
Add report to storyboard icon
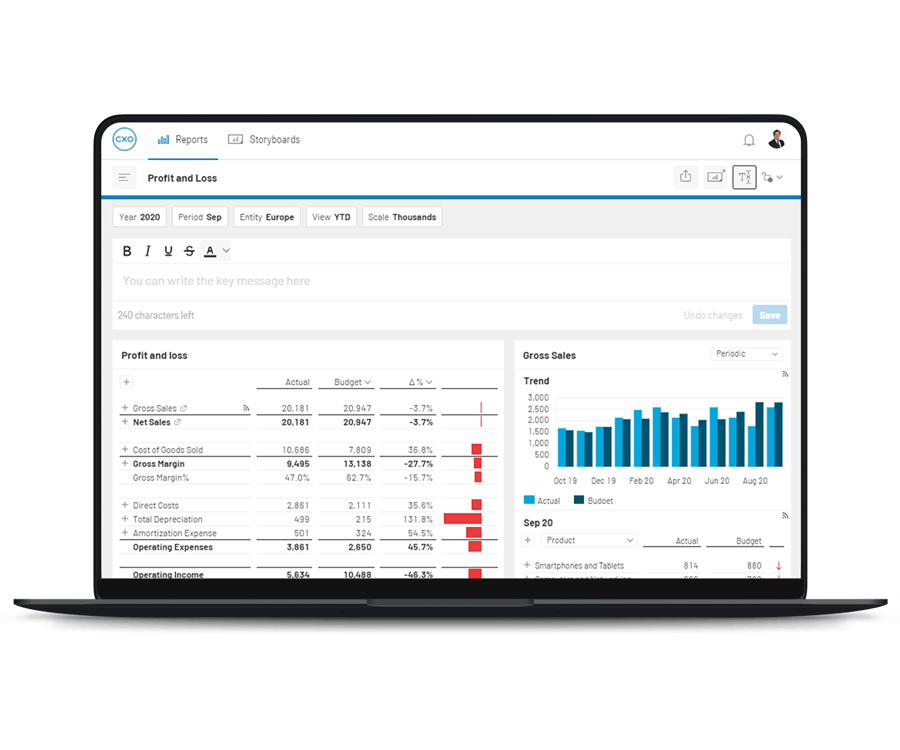(x=715, y=177)
